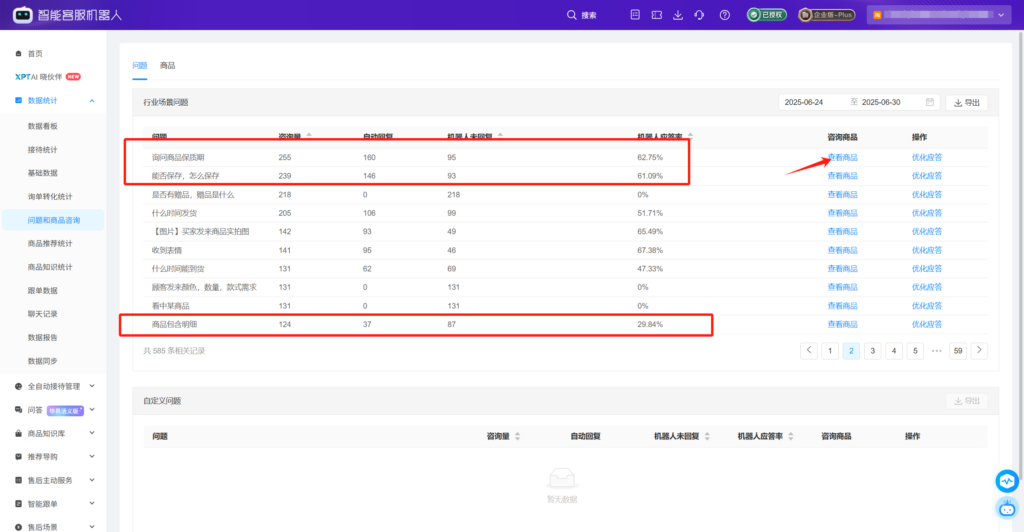The height and width of the screenshot is (532, 1024).
Task: Expand the 商品知识库 sidebar menu
Action: click(x=92, y=433)
